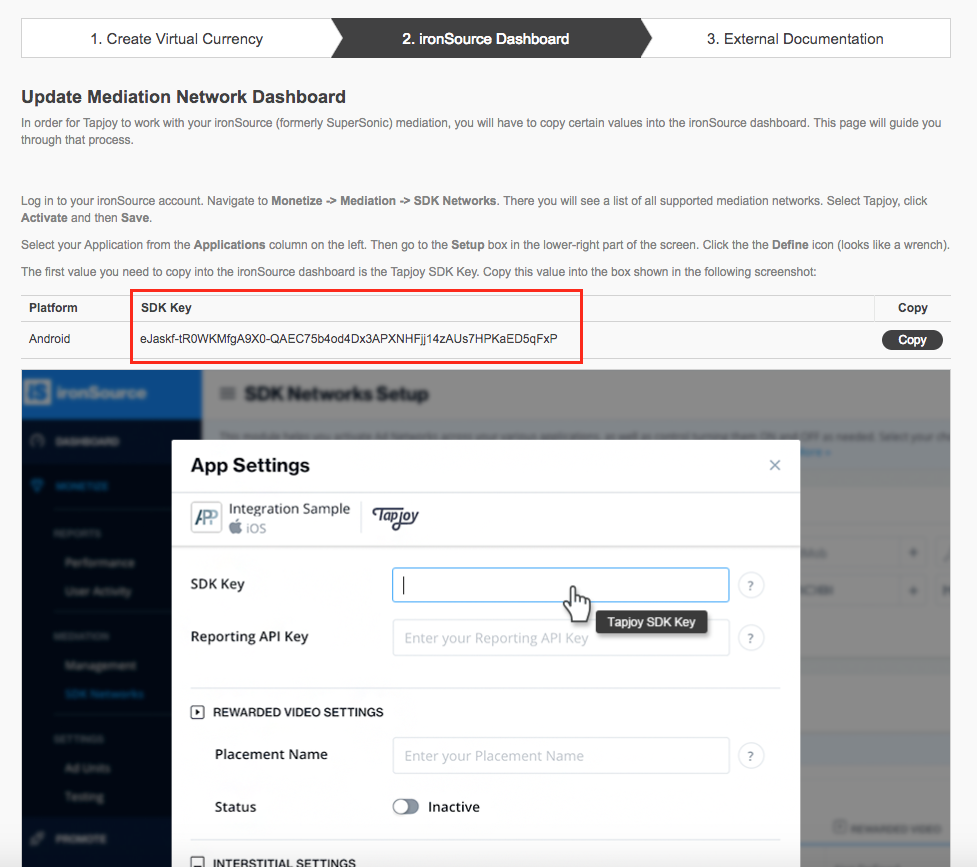Open help icon next to SDK Key
Viewport: 977px width, 867px height.
(750, 585)
